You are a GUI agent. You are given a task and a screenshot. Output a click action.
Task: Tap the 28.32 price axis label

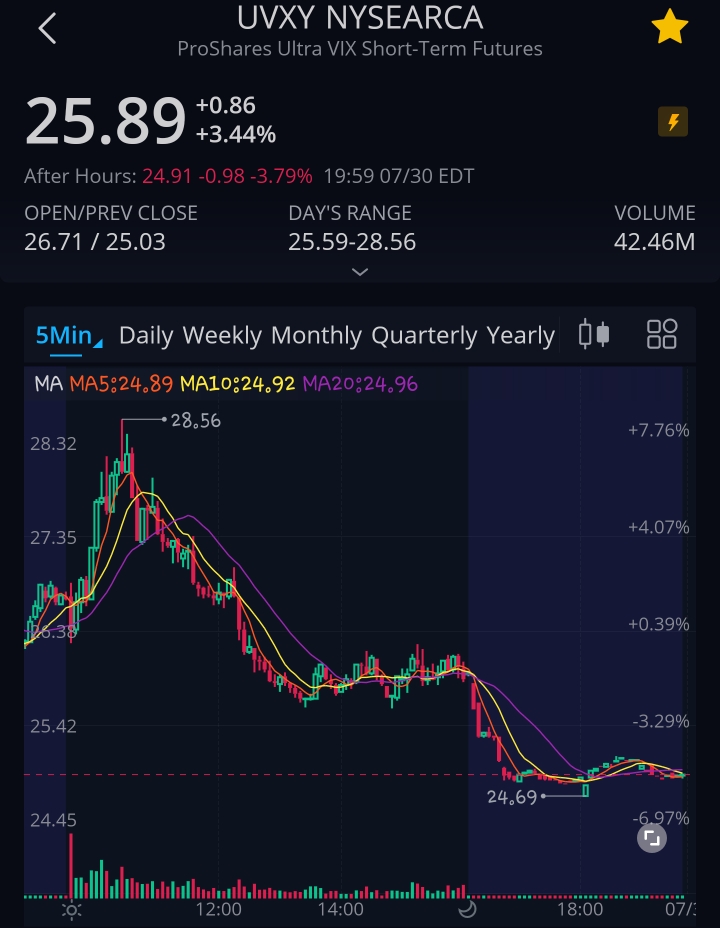point(53,444)
